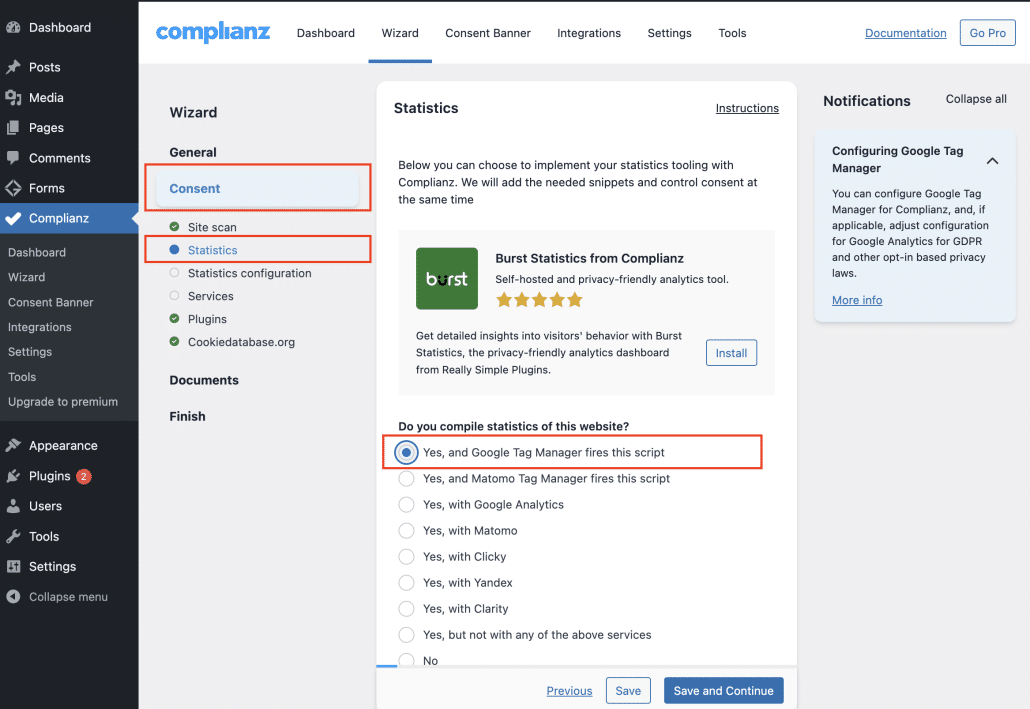The width and height of the screenshot is (1030, 709).
Task: Go back with the Previous link
Action: [x=569, y=691]
